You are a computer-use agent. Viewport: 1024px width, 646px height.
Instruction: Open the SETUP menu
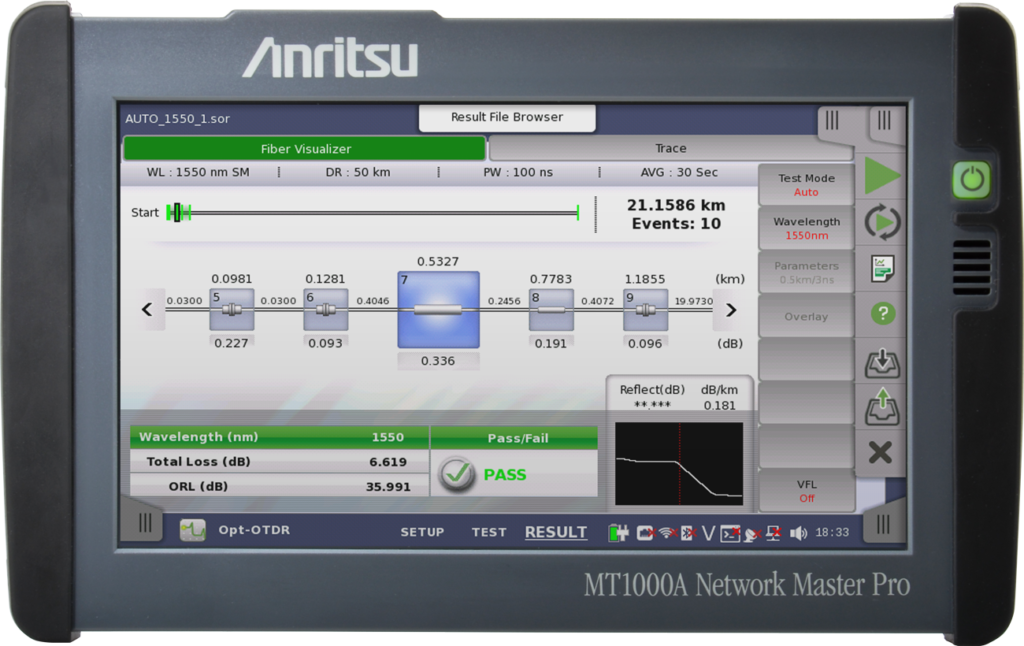tap(422, 532)
